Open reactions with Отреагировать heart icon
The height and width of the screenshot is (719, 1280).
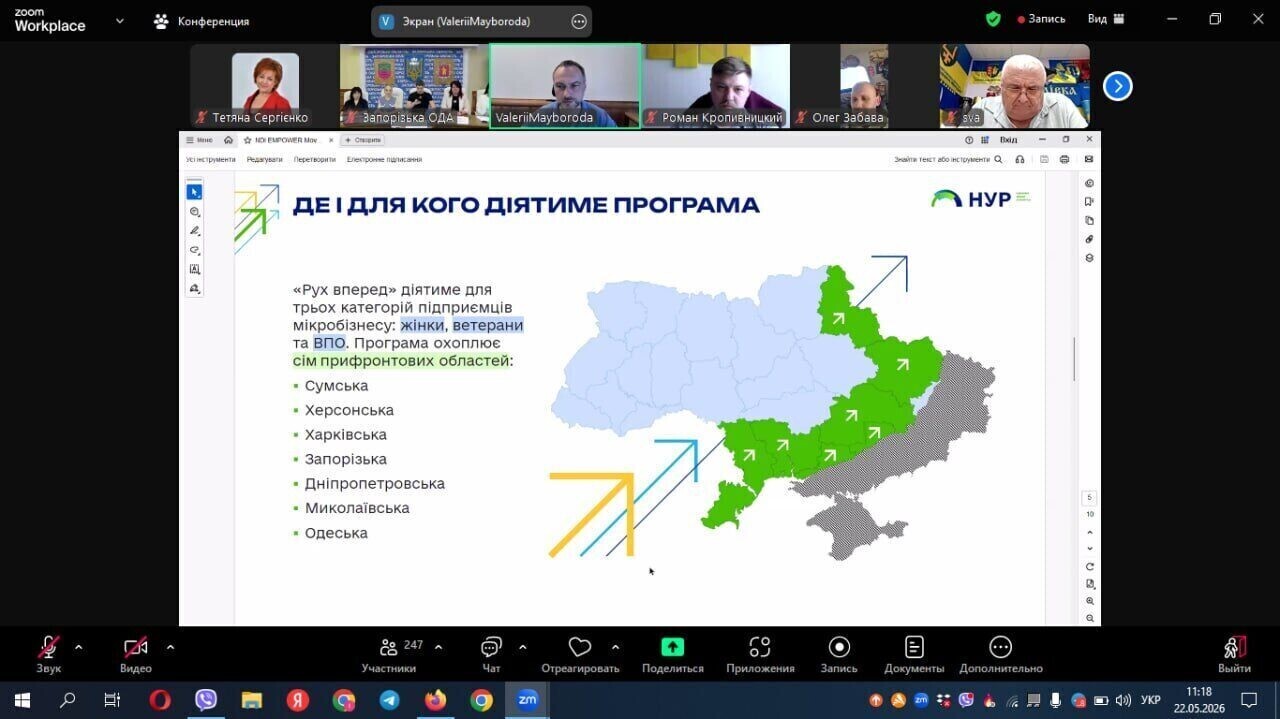[x=580, y=654]
